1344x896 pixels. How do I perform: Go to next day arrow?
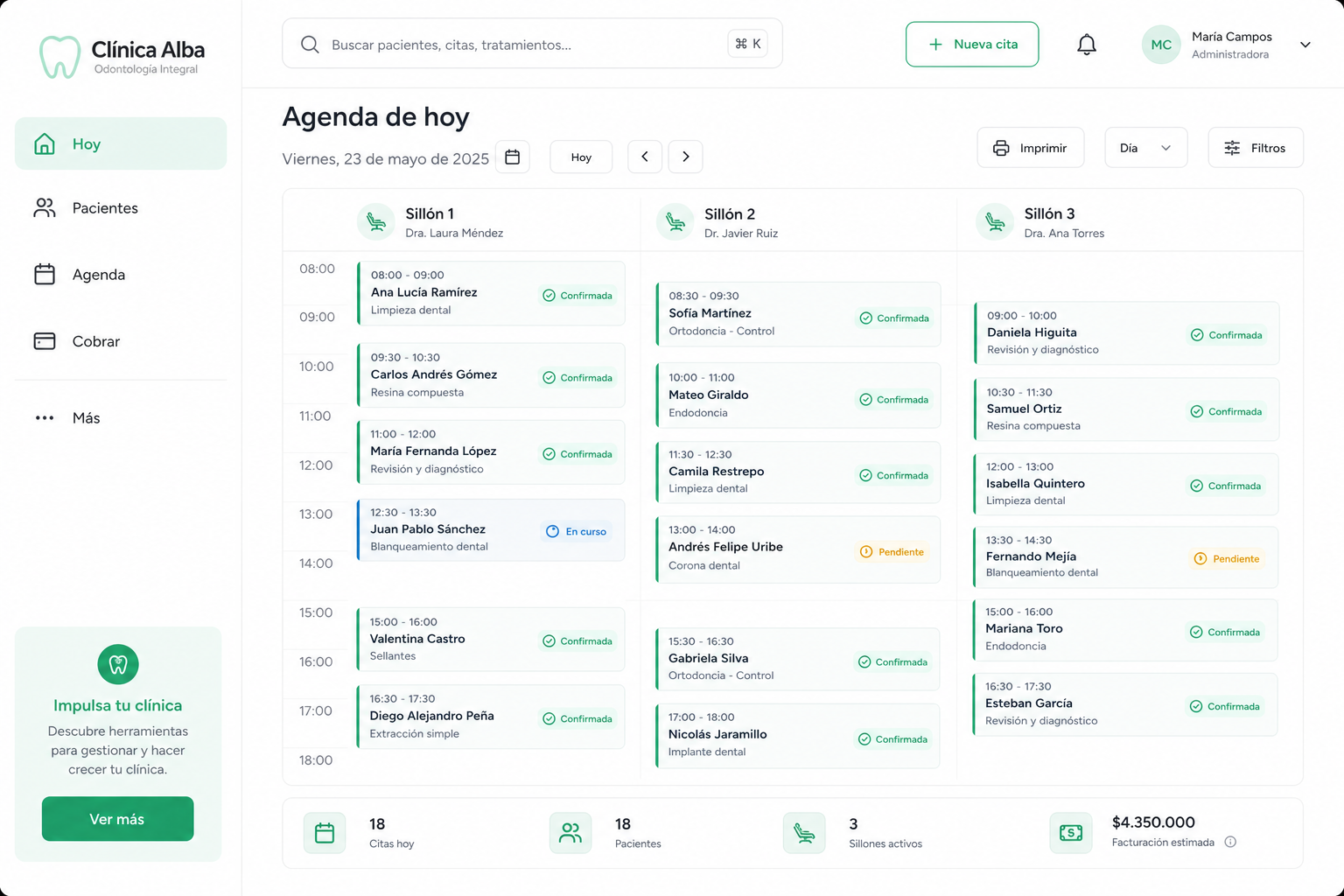(x=686, y=157)
